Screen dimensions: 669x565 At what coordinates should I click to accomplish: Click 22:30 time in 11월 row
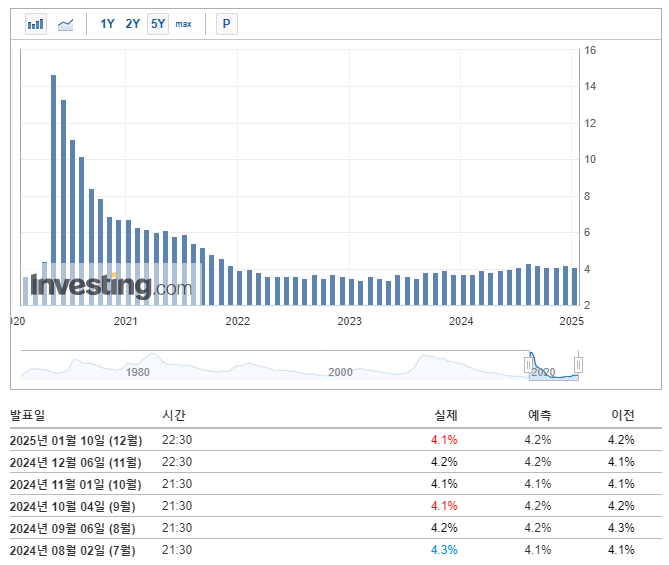(177, 462)
